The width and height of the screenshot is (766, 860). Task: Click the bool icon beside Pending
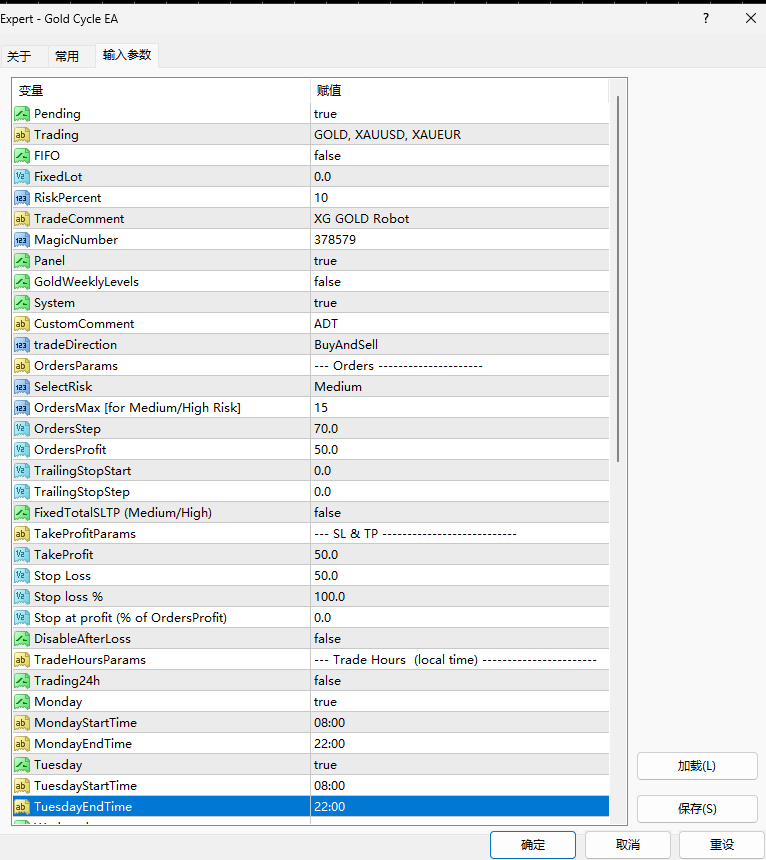coord(22,114)
